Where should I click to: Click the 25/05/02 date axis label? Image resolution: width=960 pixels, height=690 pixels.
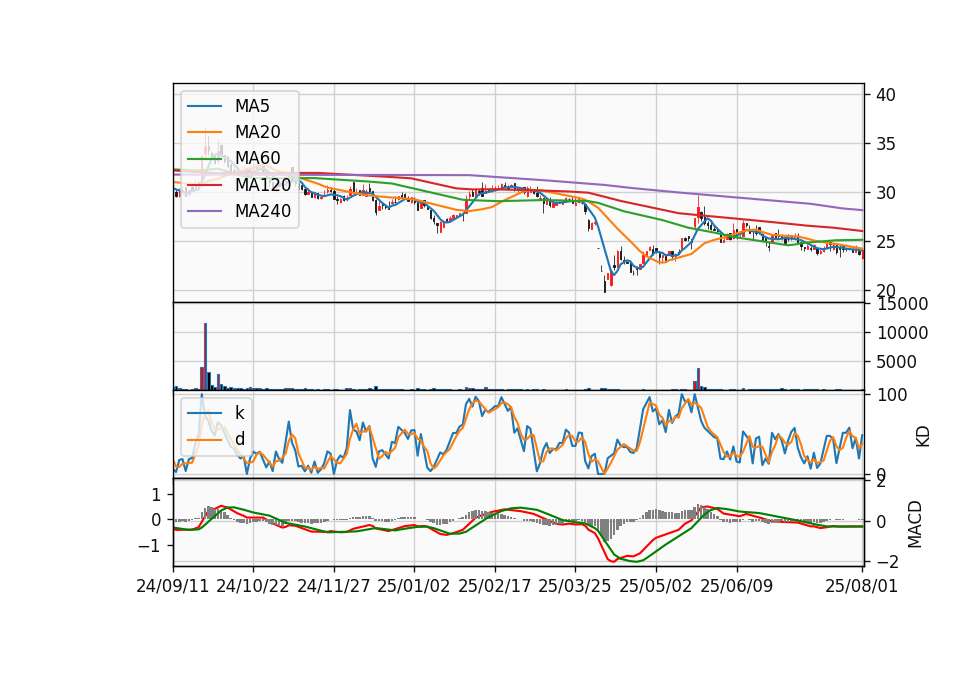pyautogui.click(x=656, y=586)
